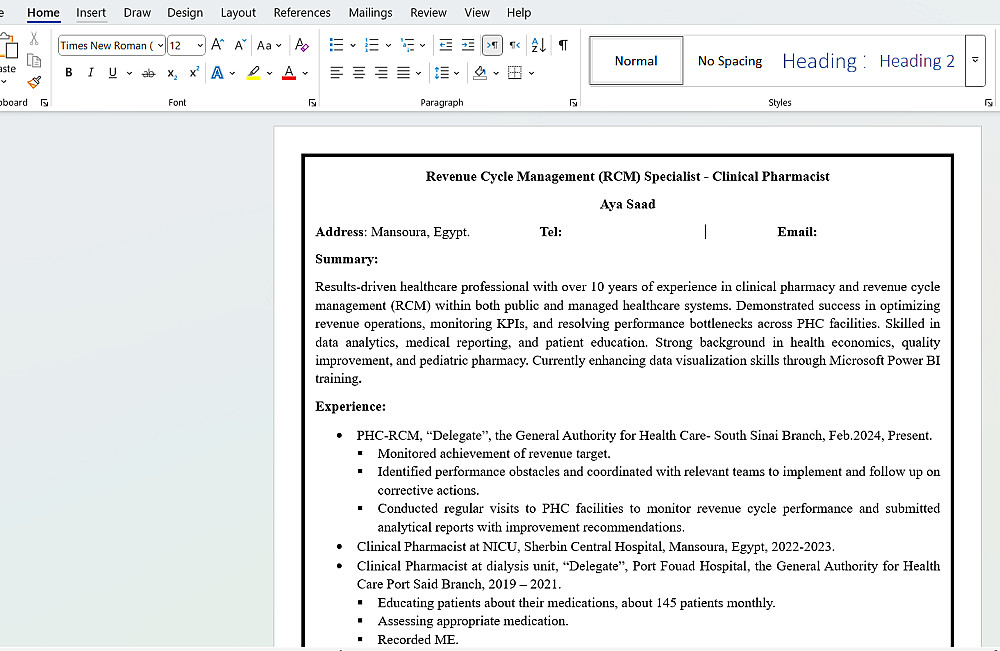
Task: Toggle Underline formatting
Action: coord(112,73)
